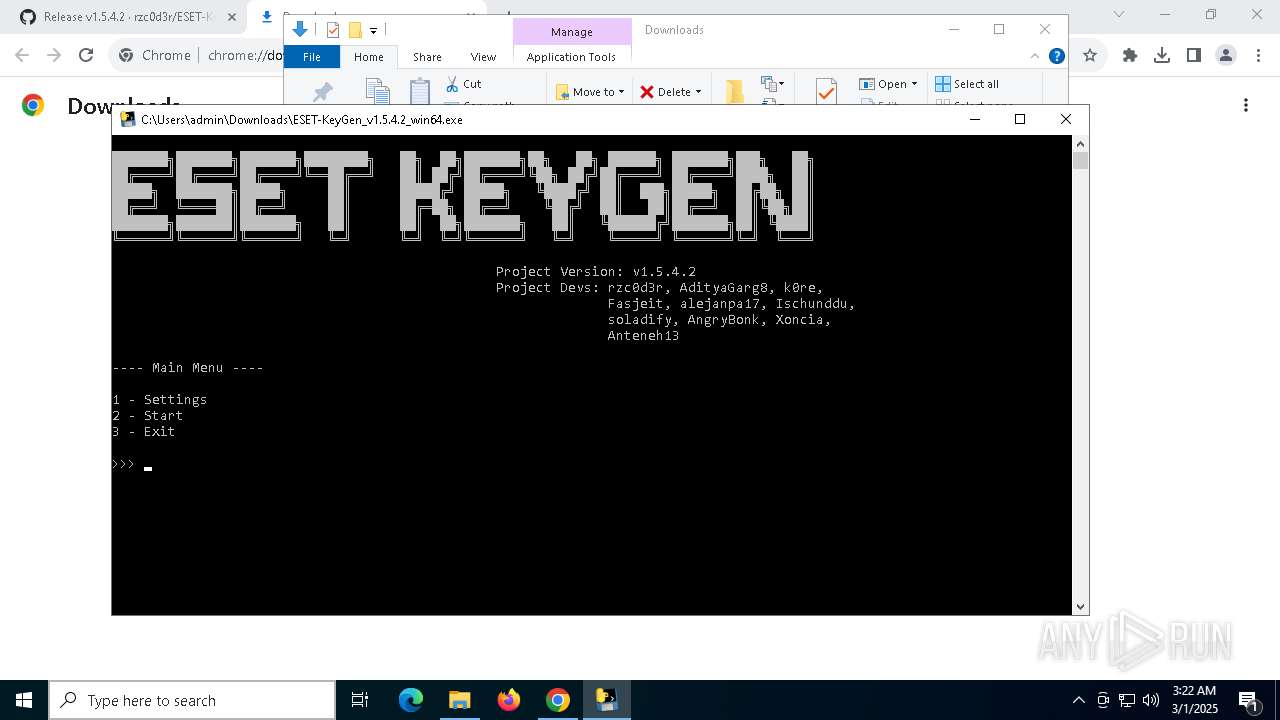Click the console input prompt
This screenshot has width=1280, height=720.
(132, 464)
